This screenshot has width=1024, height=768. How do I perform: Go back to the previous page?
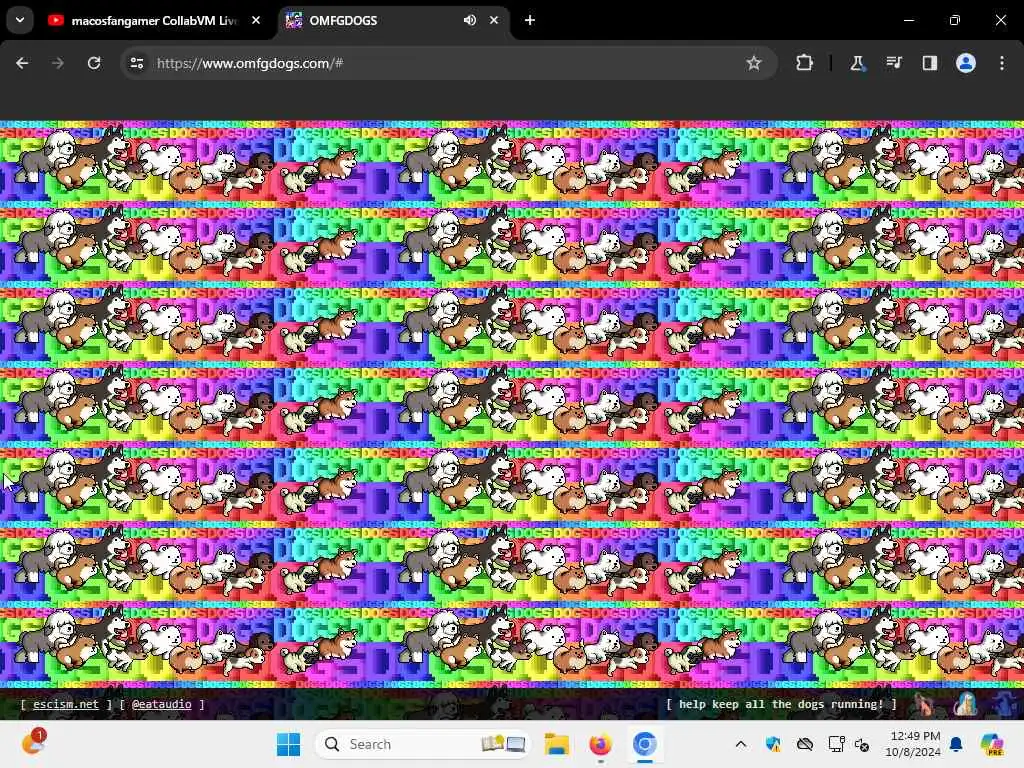pos(22,63)
